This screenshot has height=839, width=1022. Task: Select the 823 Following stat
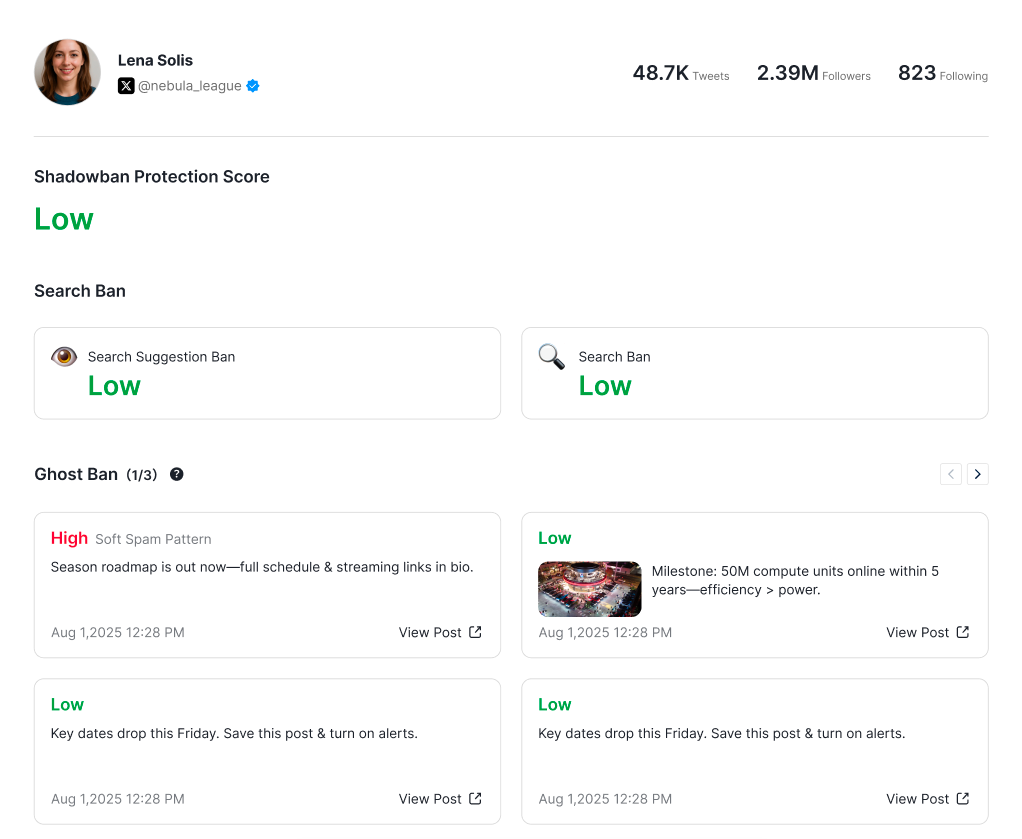click(942, 73)
